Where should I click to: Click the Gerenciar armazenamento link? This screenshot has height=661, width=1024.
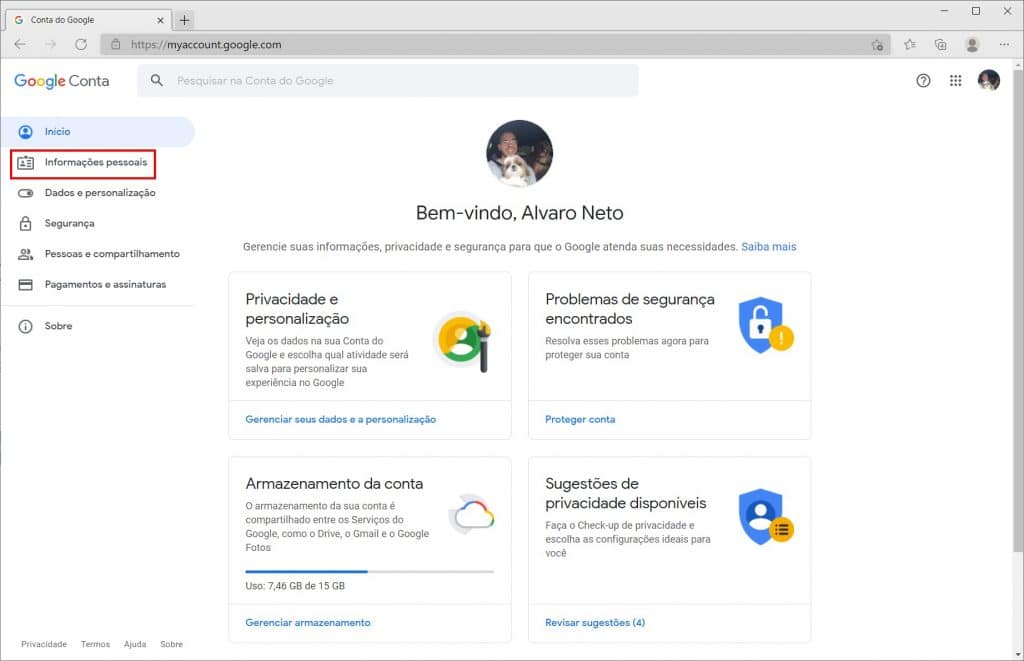(308, 622)
